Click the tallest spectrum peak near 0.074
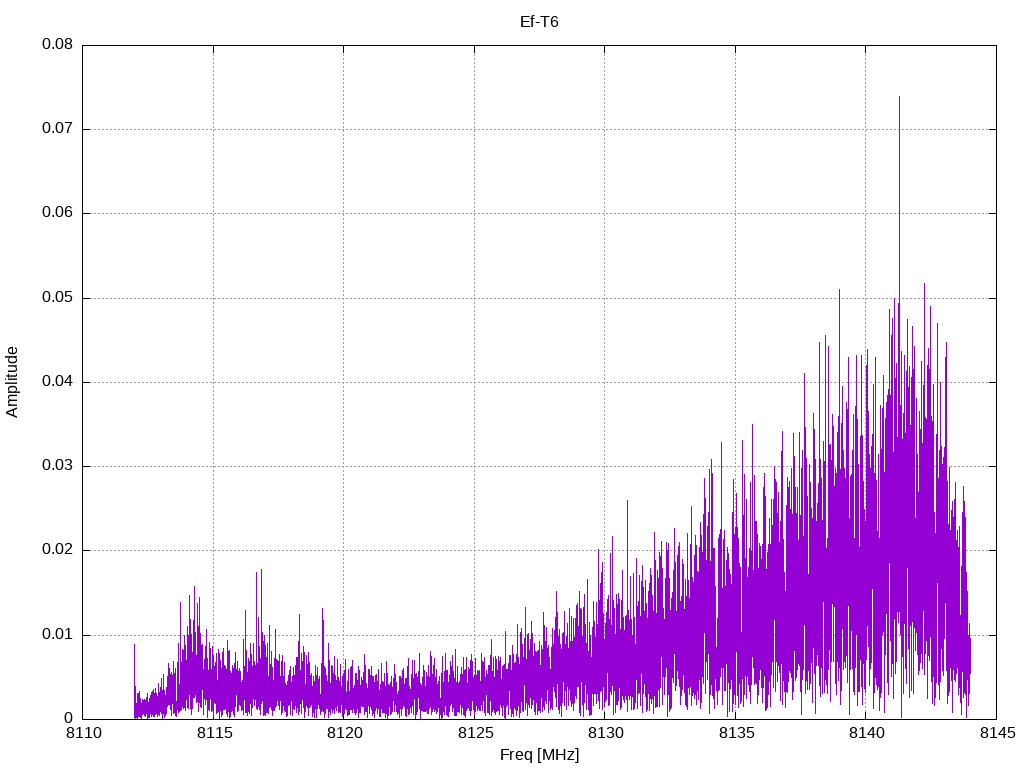Viewport: 1024px width, 768px height. tap(899, 98)
